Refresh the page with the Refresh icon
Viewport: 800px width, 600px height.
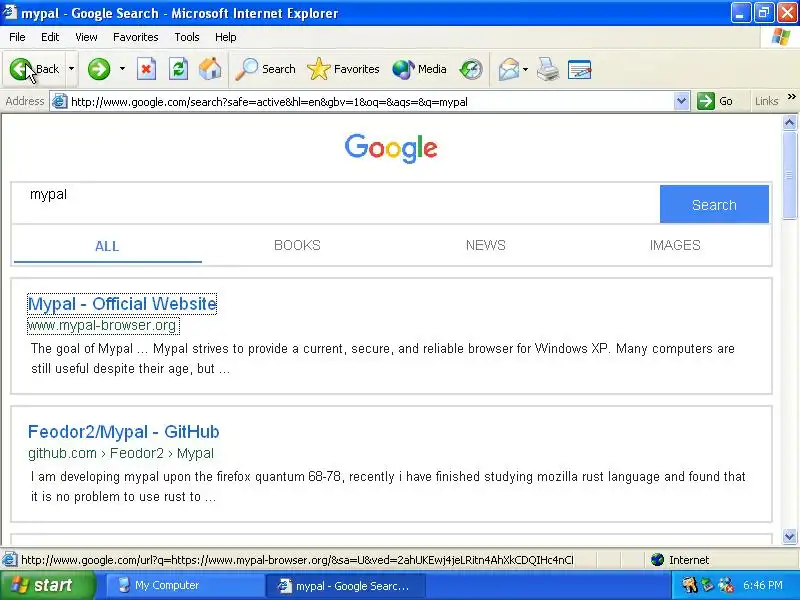click(178, 69)
